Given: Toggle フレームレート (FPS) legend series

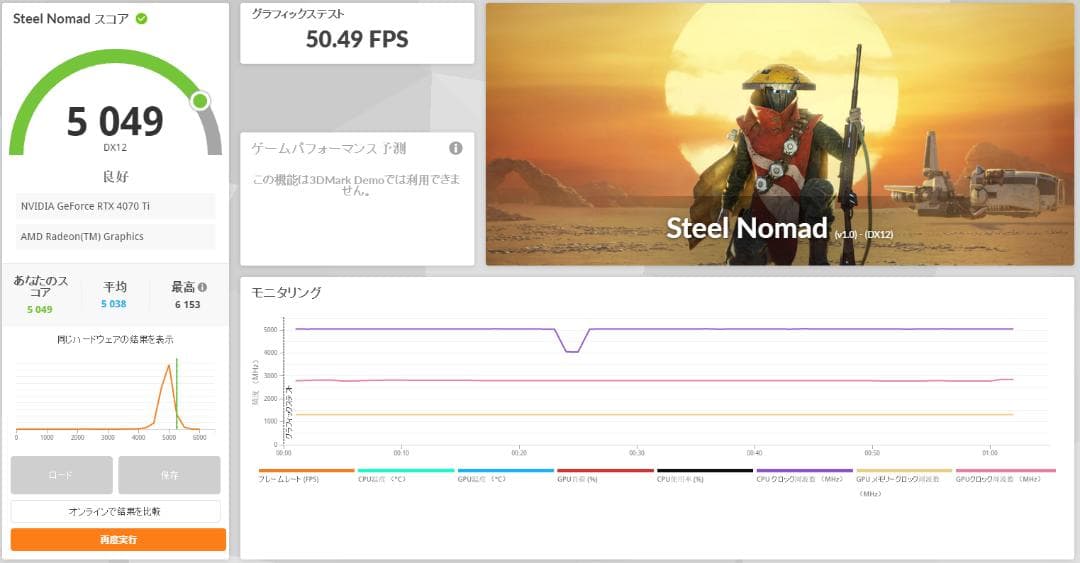Looking at the screenshot, I should pos(289,479).
